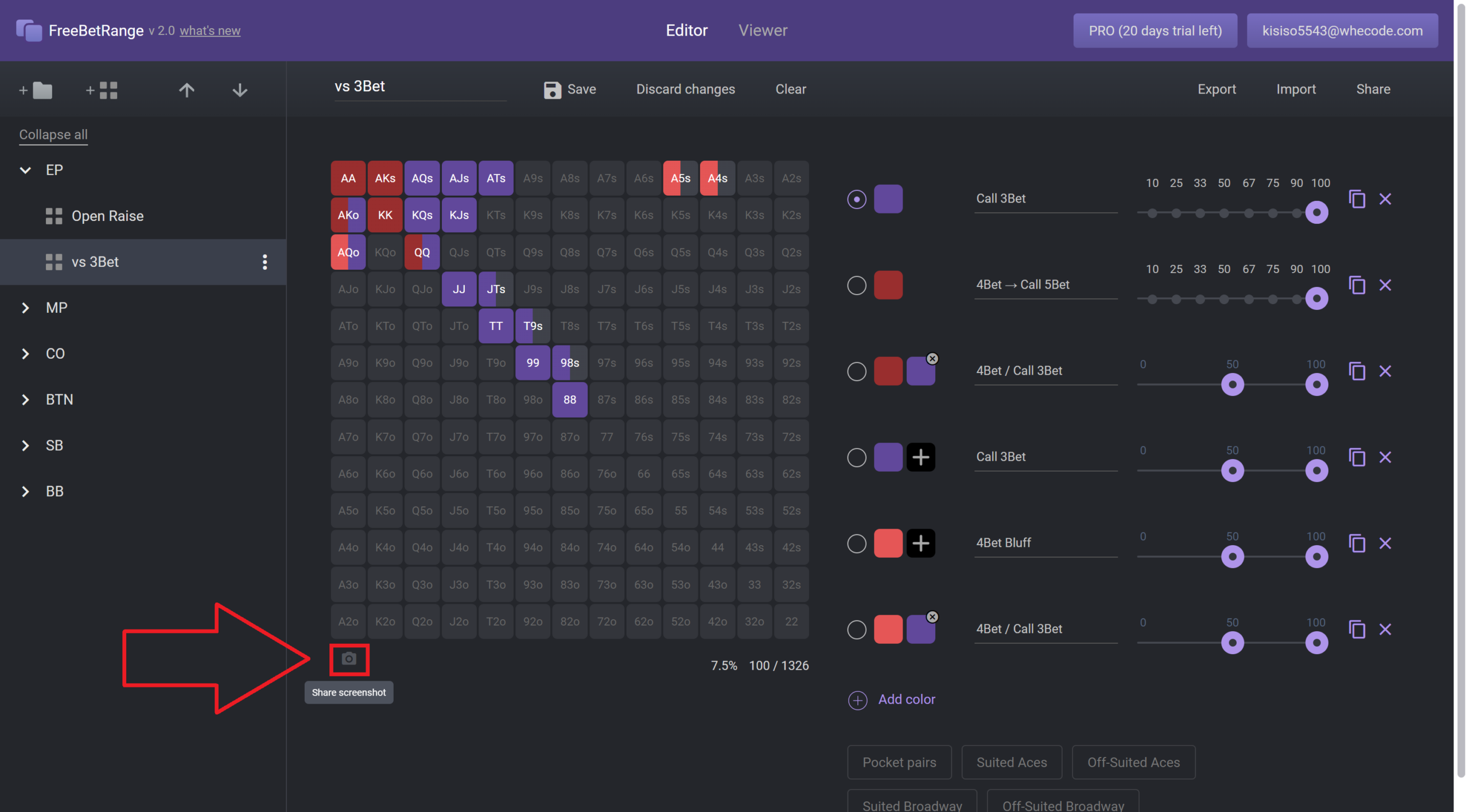The height and width of the screenshot is (812, 1469).
Task: Open the what's new link
Action: point(210,31)
